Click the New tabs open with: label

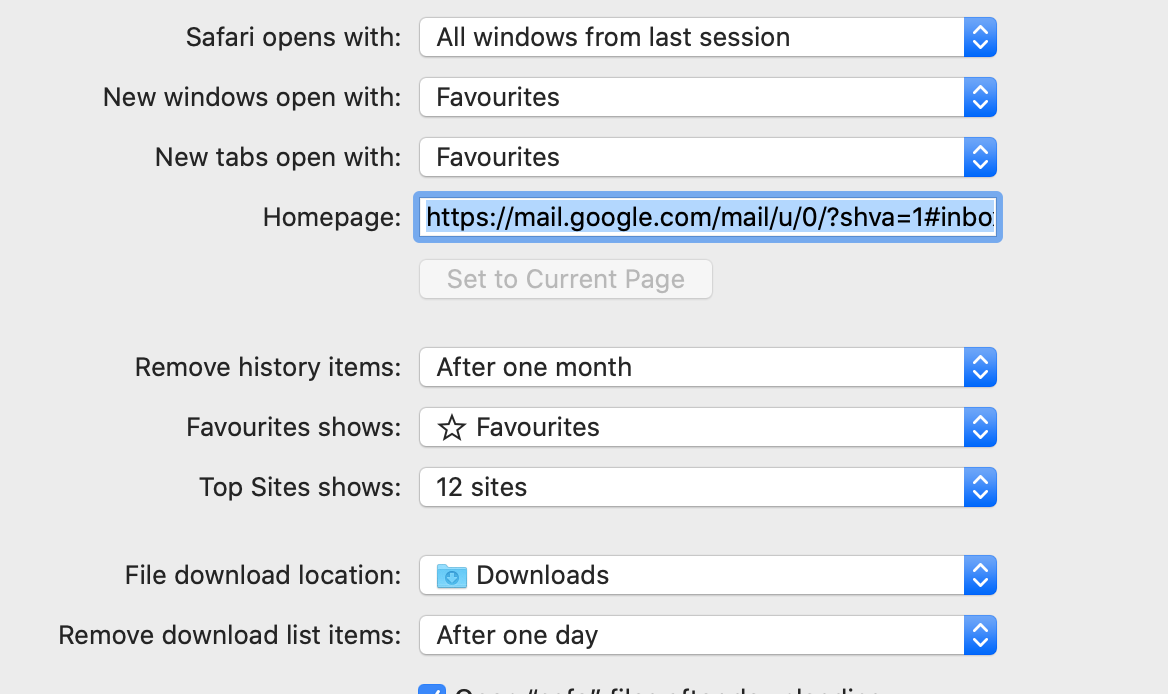point(277,158)
